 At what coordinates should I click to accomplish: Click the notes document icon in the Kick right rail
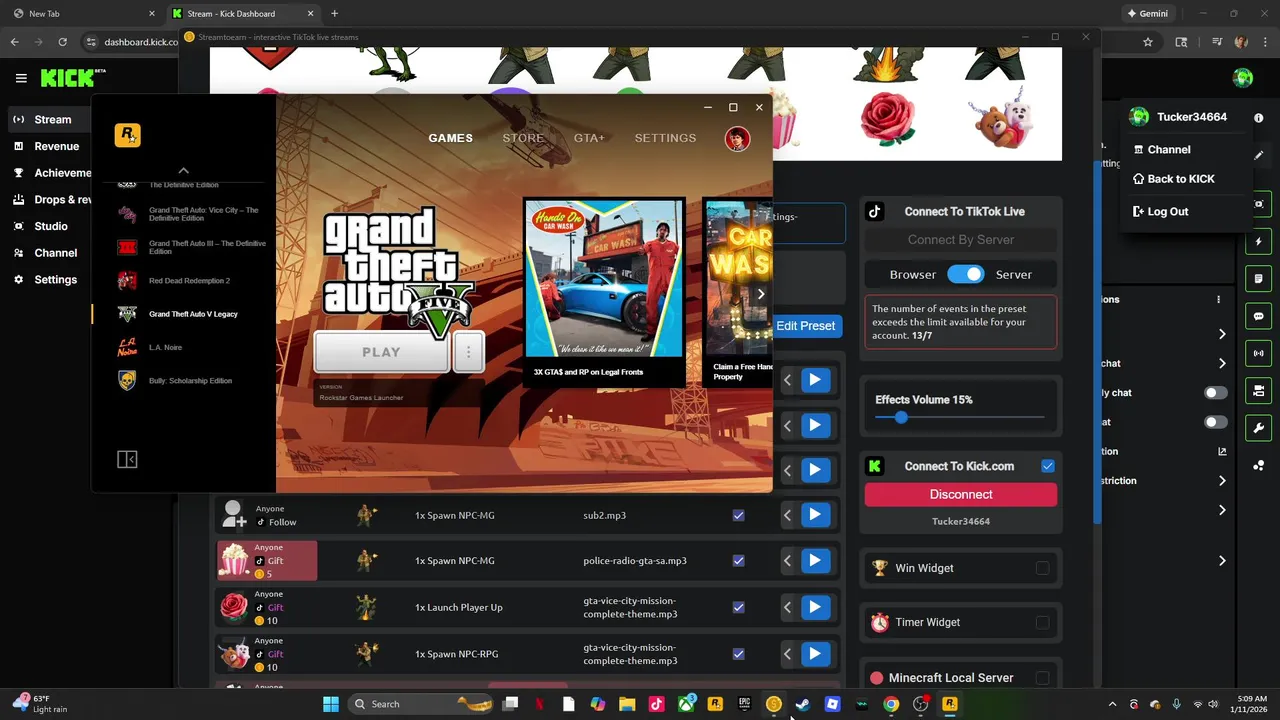tap(1259, 279)
